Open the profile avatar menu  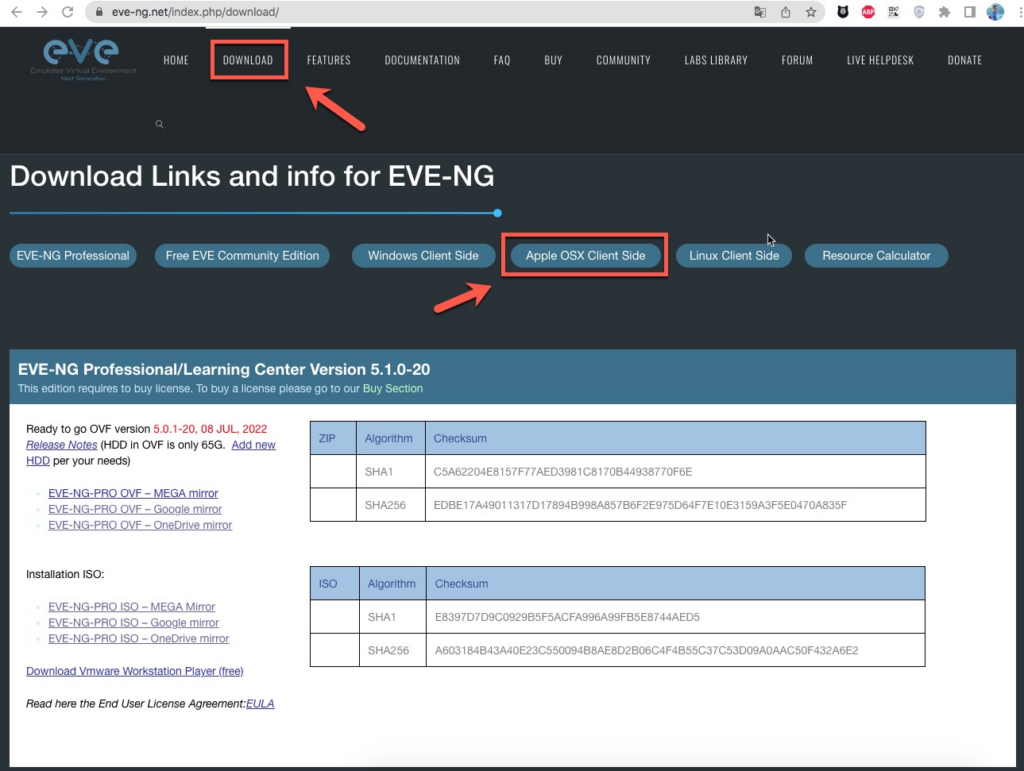995,12
